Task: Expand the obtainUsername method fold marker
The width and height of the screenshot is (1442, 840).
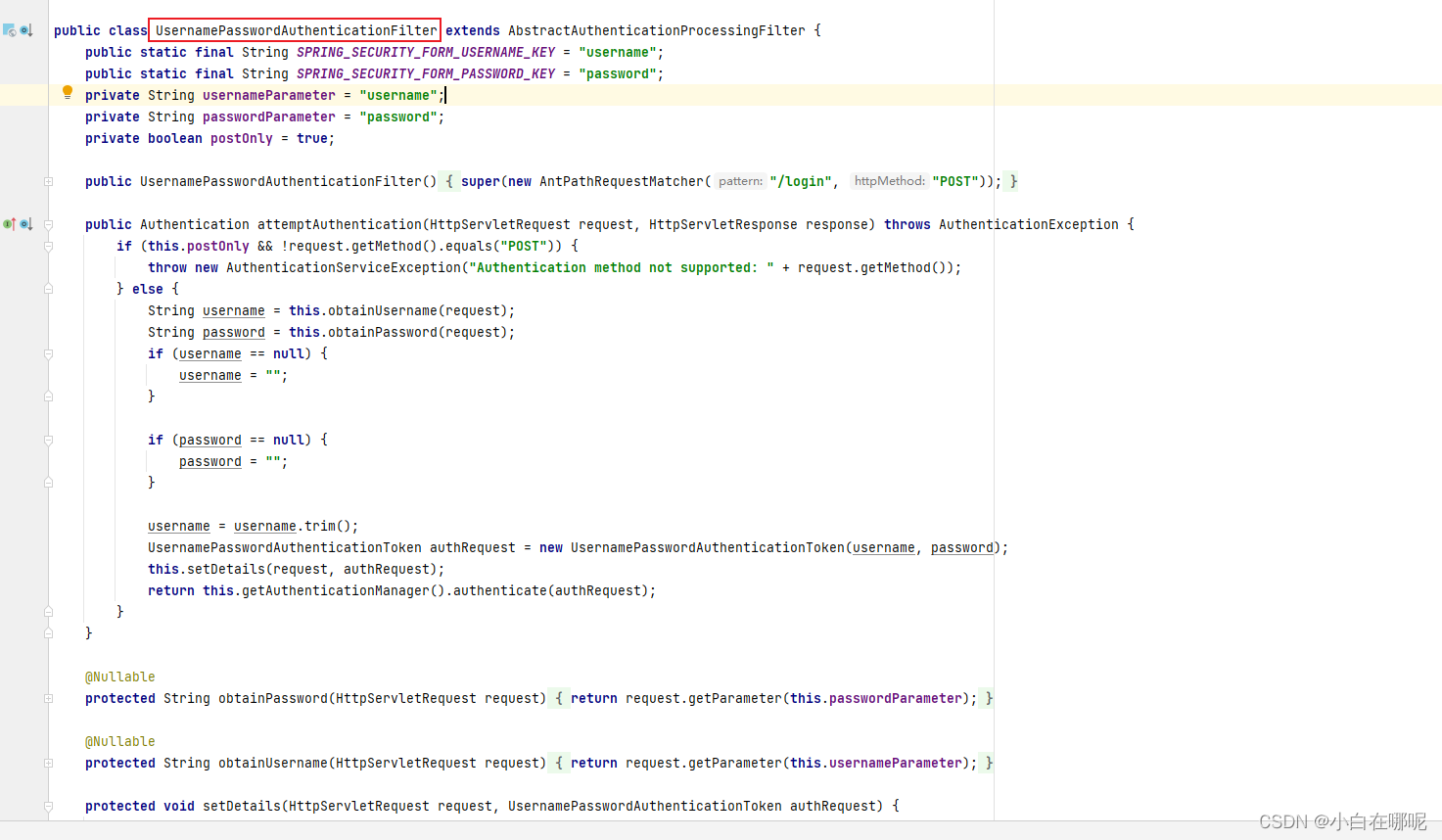Action: click(x=48, y=763)
